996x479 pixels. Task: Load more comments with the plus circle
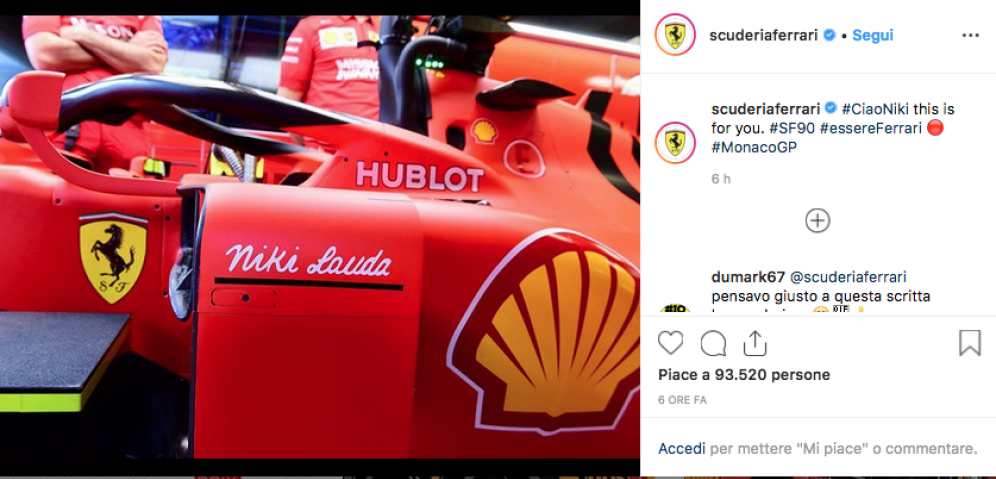click(818, 220)
